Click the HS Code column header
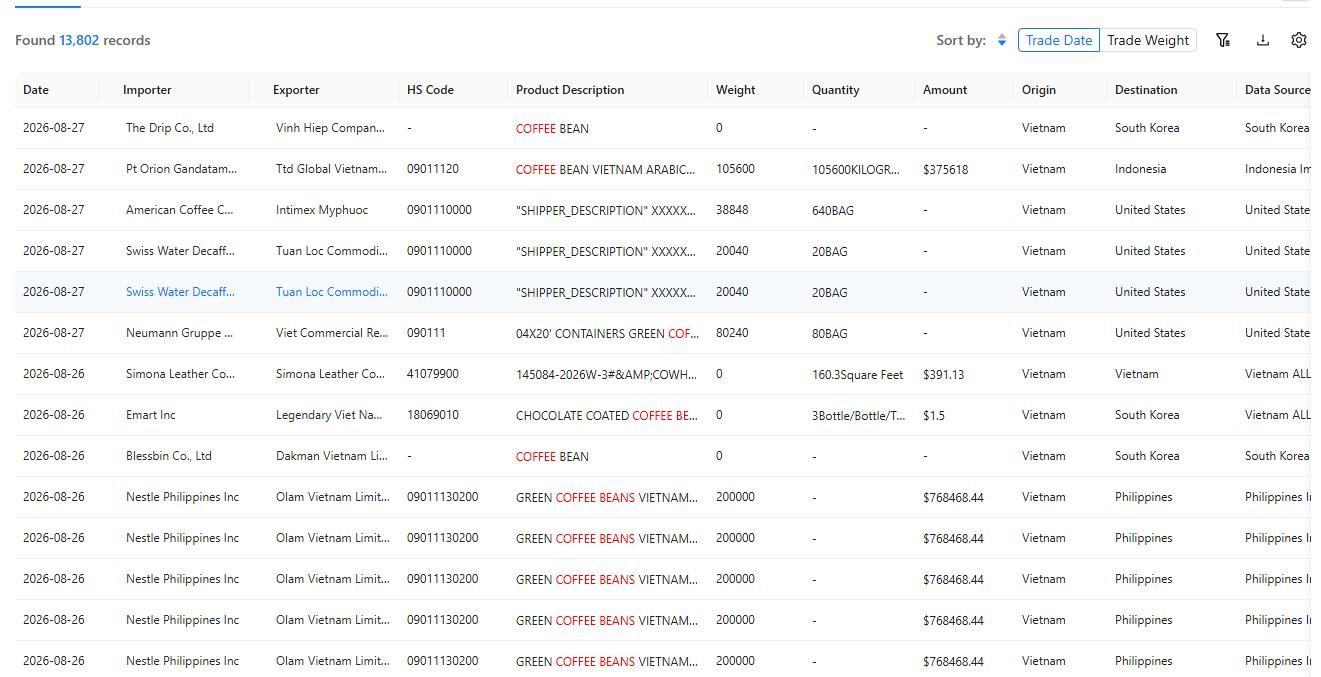The image size is (1321, 677). coord(430,90)
